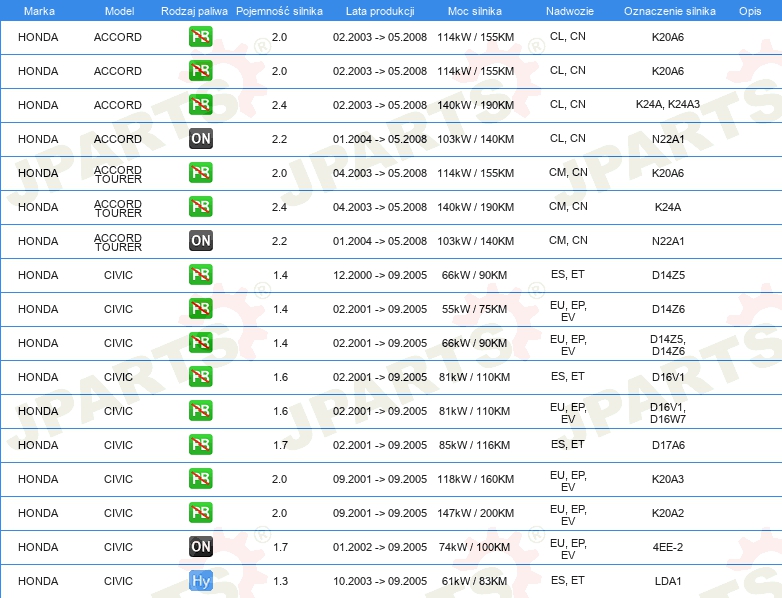Click body code CL, CN in the K24A, K24A3 row
This screenshot has height=598, width=782.
click(x=568, y=104)
